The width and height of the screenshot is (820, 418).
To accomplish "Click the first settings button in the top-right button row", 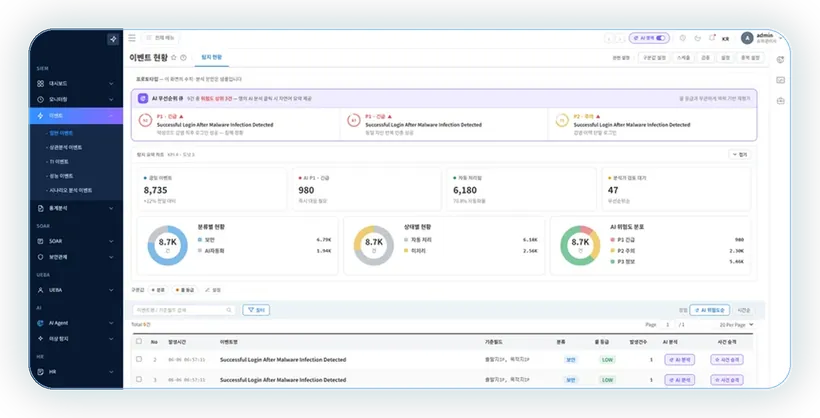I will click(x=654, y=58).
